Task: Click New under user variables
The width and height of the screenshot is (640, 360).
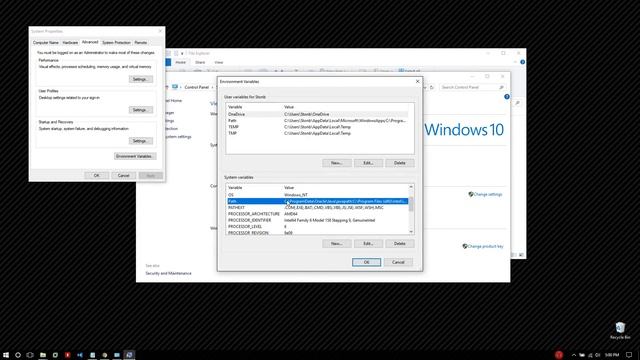Action: point(337,163)
